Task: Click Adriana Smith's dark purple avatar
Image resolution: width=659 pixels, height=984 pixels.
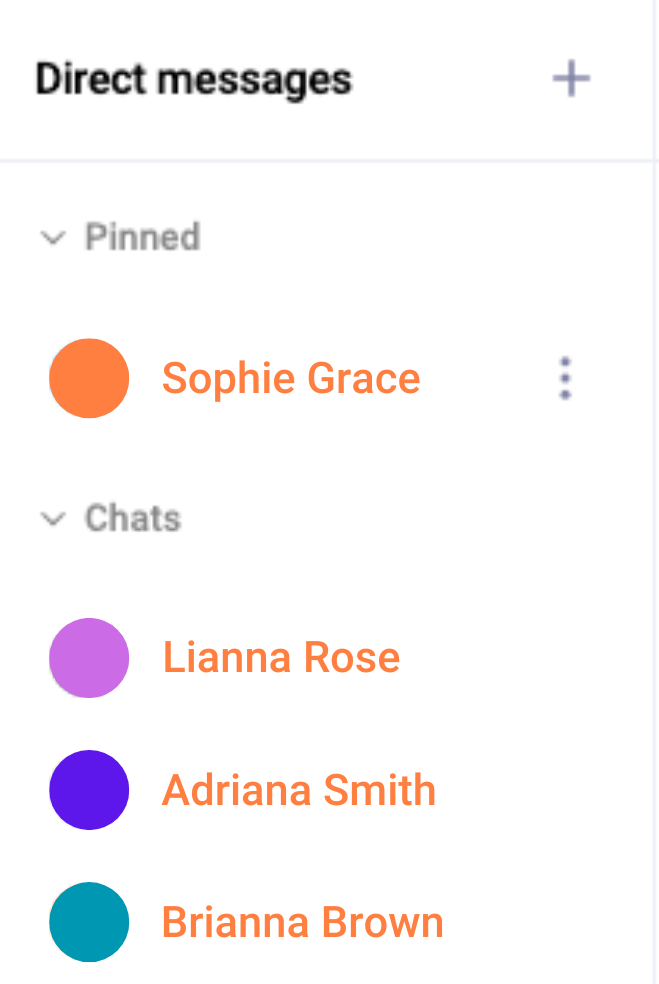Action: point(89,790)
